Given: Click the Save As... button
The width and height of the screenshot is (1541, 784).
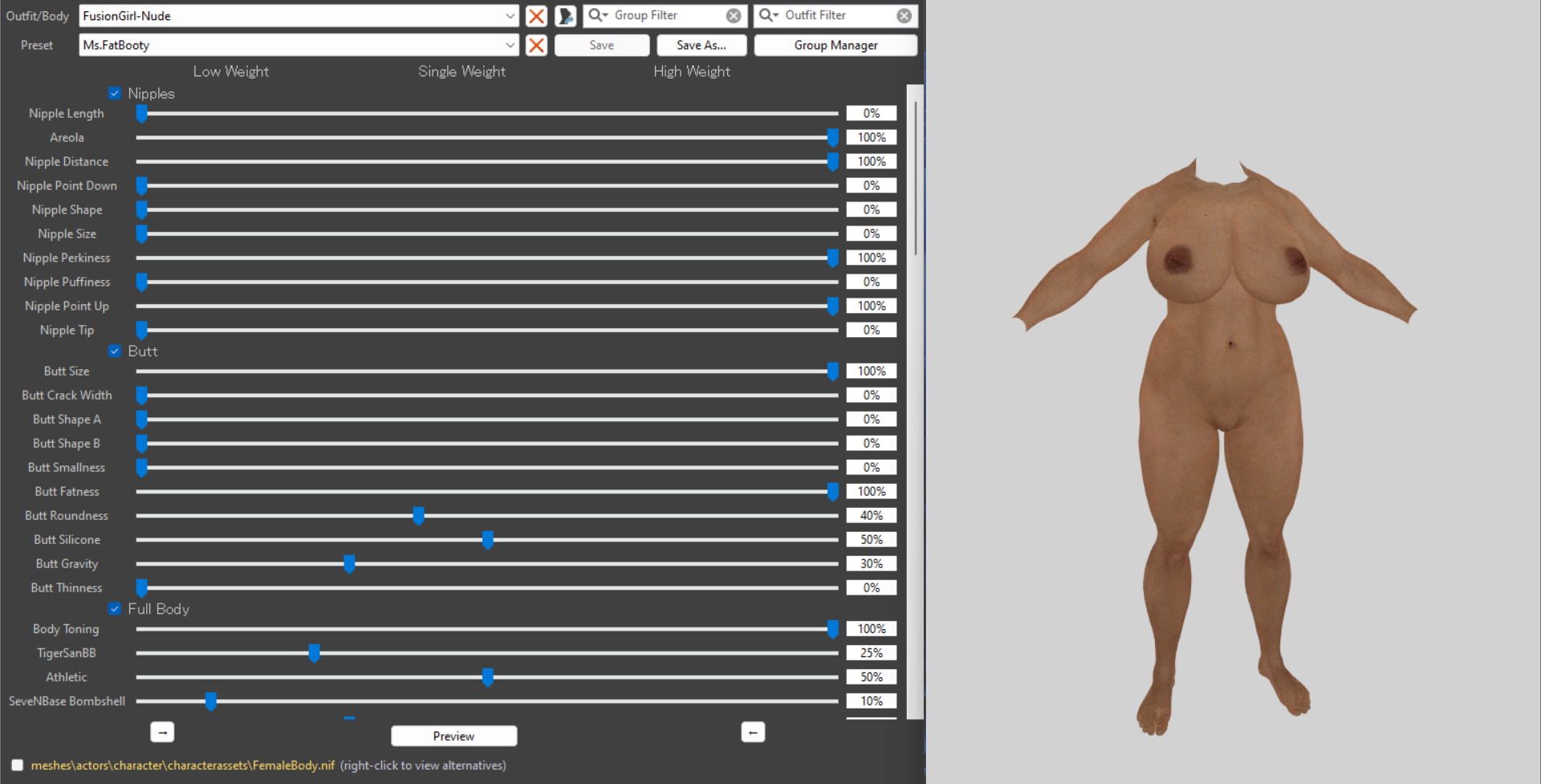Looking at the screenshot, I should [x=701, y=45].
